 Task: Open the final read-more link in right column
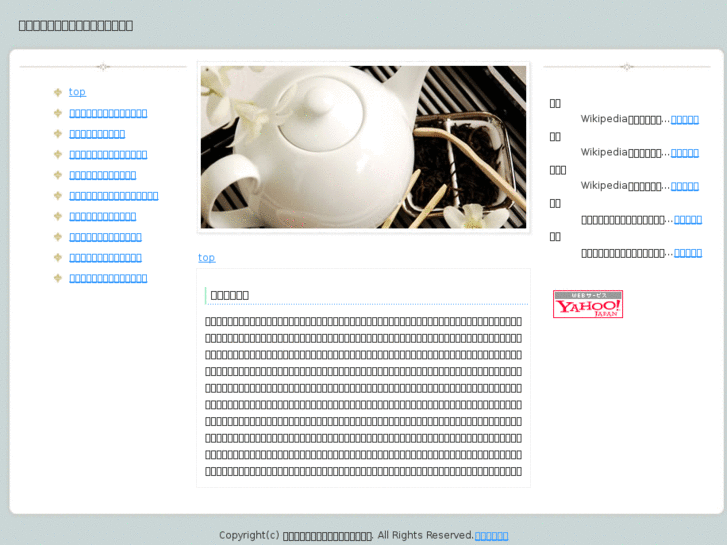(688, 253)
